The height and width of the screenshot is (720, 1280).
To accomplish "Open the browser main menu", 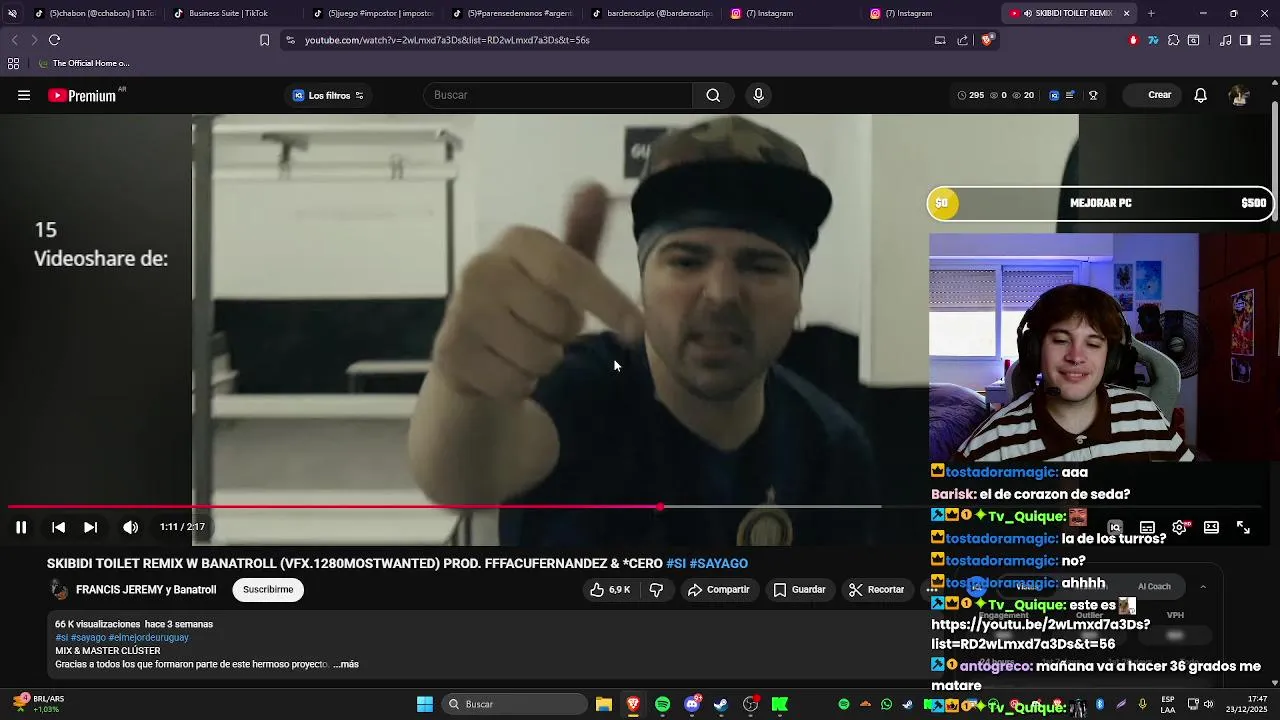I will tap(1265, 40).
